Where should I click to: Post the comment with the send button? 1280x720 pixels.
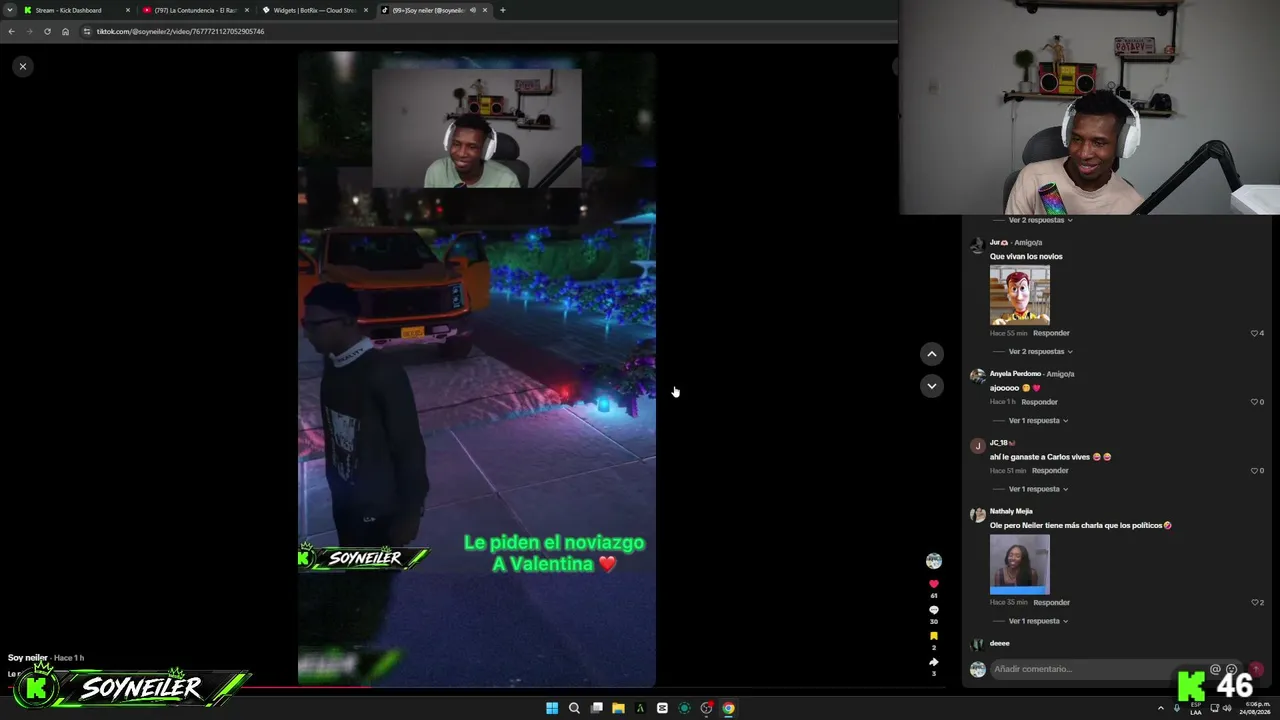click(1256, 669)
